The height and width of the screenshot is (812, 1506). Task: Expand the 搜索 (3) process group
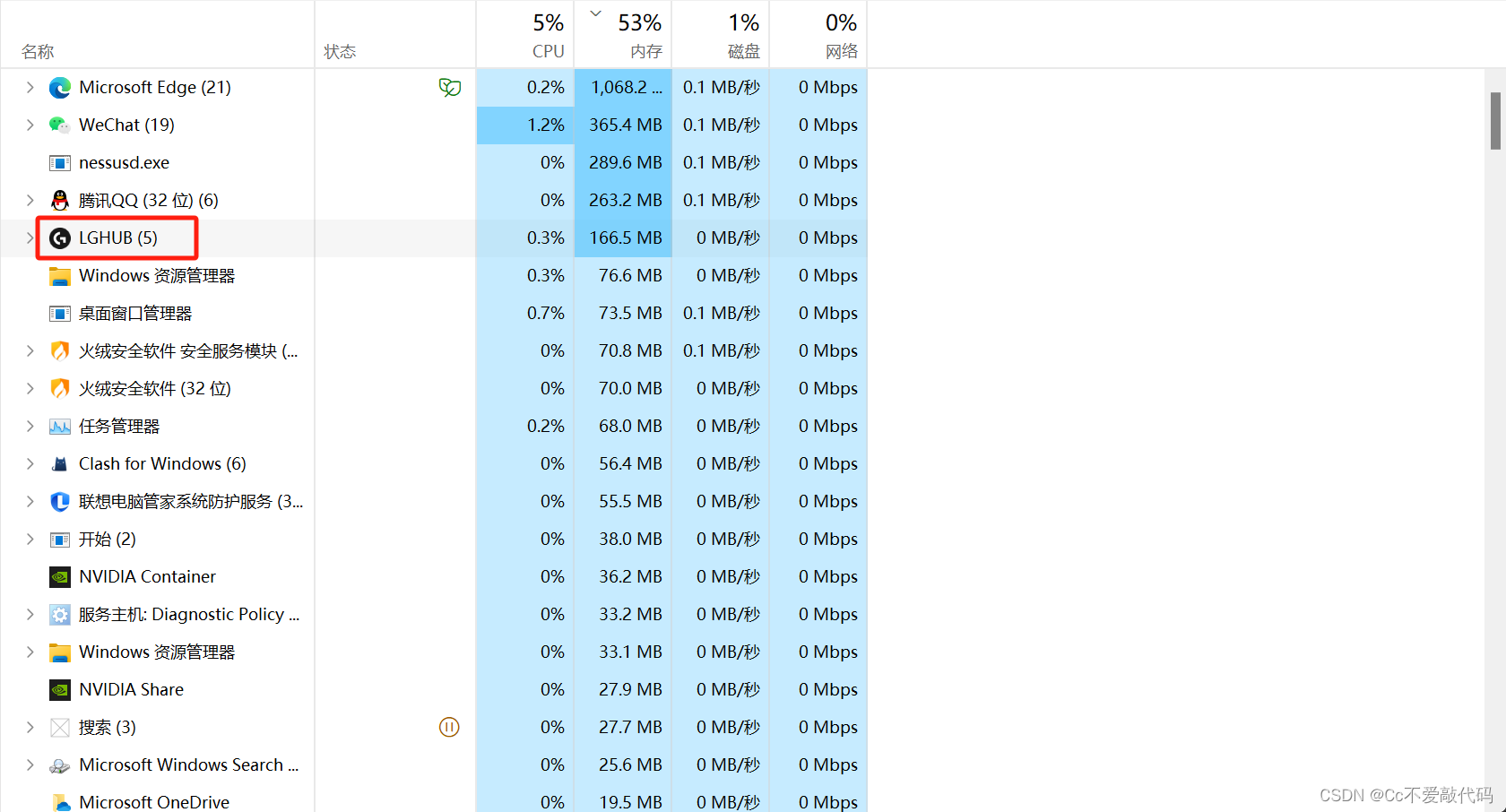coord(30,728)
